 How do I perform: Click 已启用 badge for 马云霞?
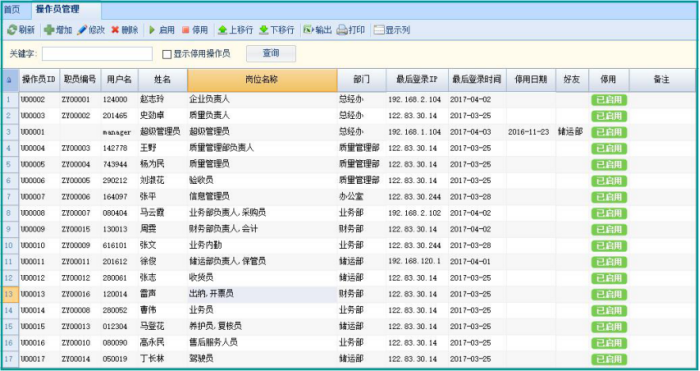(x=609, y=213)
